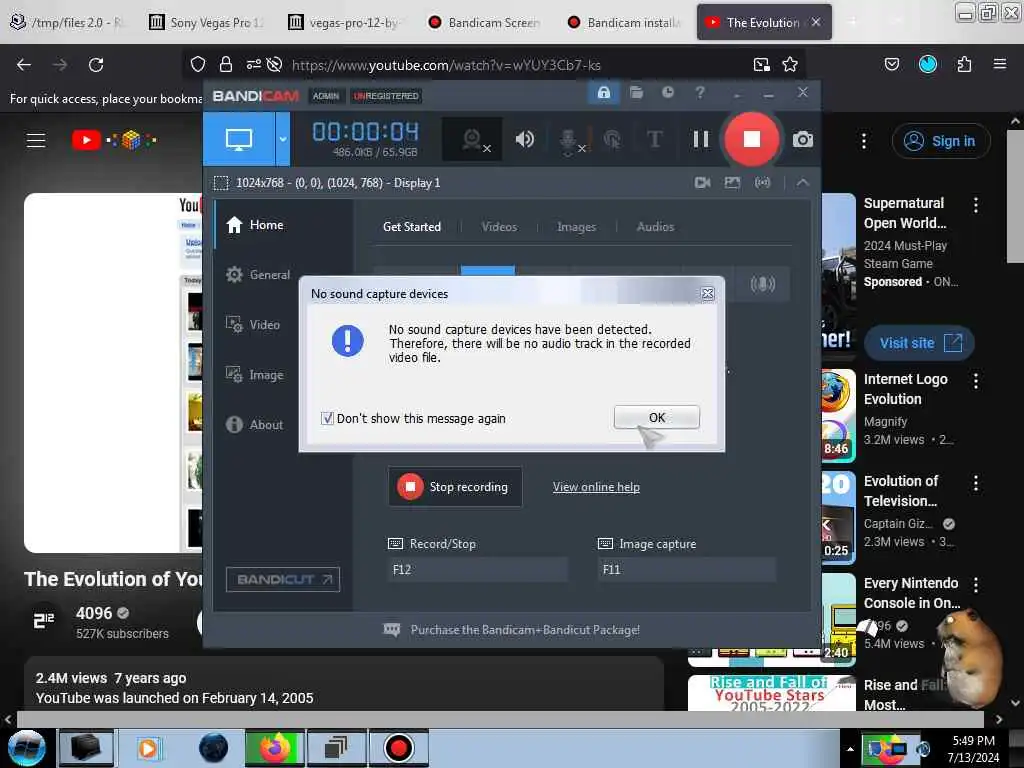Pause the Bandicam recording
Image resolution: width=1024 pixels, height=768 pixels.
[x=701, y=139]
